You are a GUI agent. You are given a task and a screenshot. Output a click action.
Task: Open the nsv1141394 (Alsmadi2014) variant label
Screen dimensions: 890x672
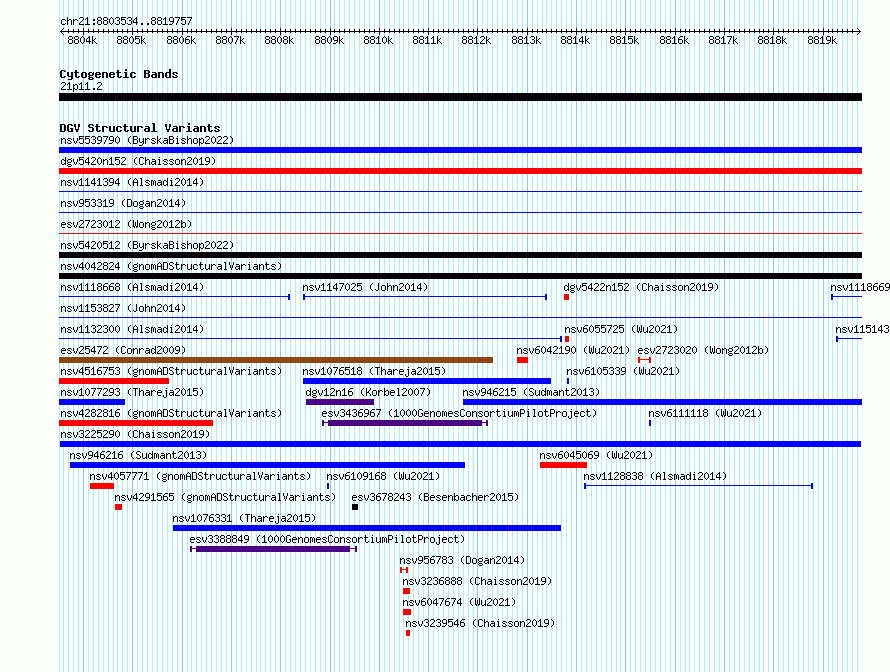coord(132,182)
